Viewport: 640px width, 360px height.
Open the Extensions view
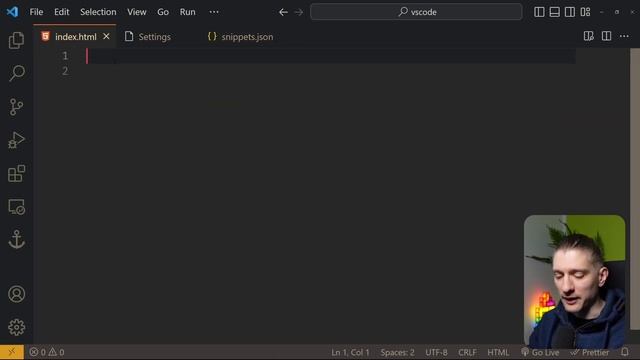coord(16,173)
